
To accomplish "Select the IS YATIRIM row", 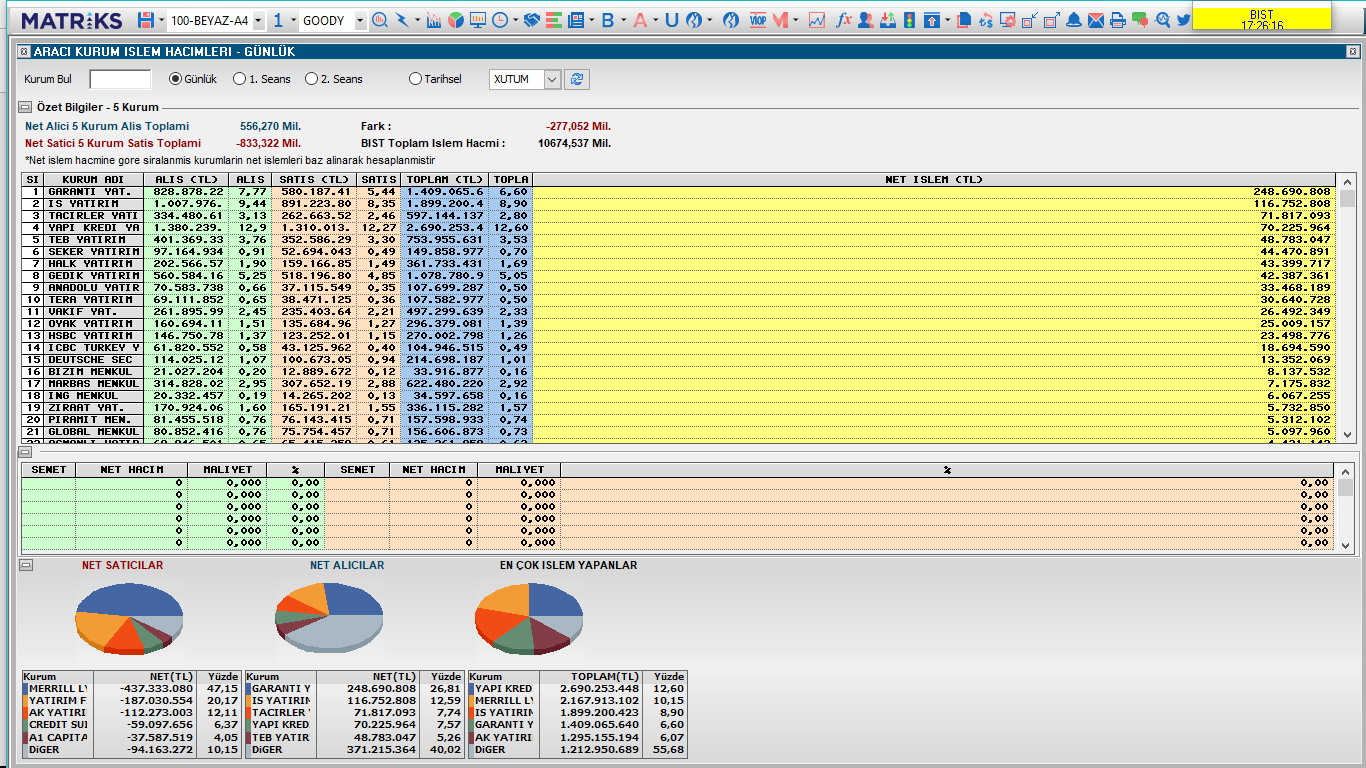I will tap(679, 203).
